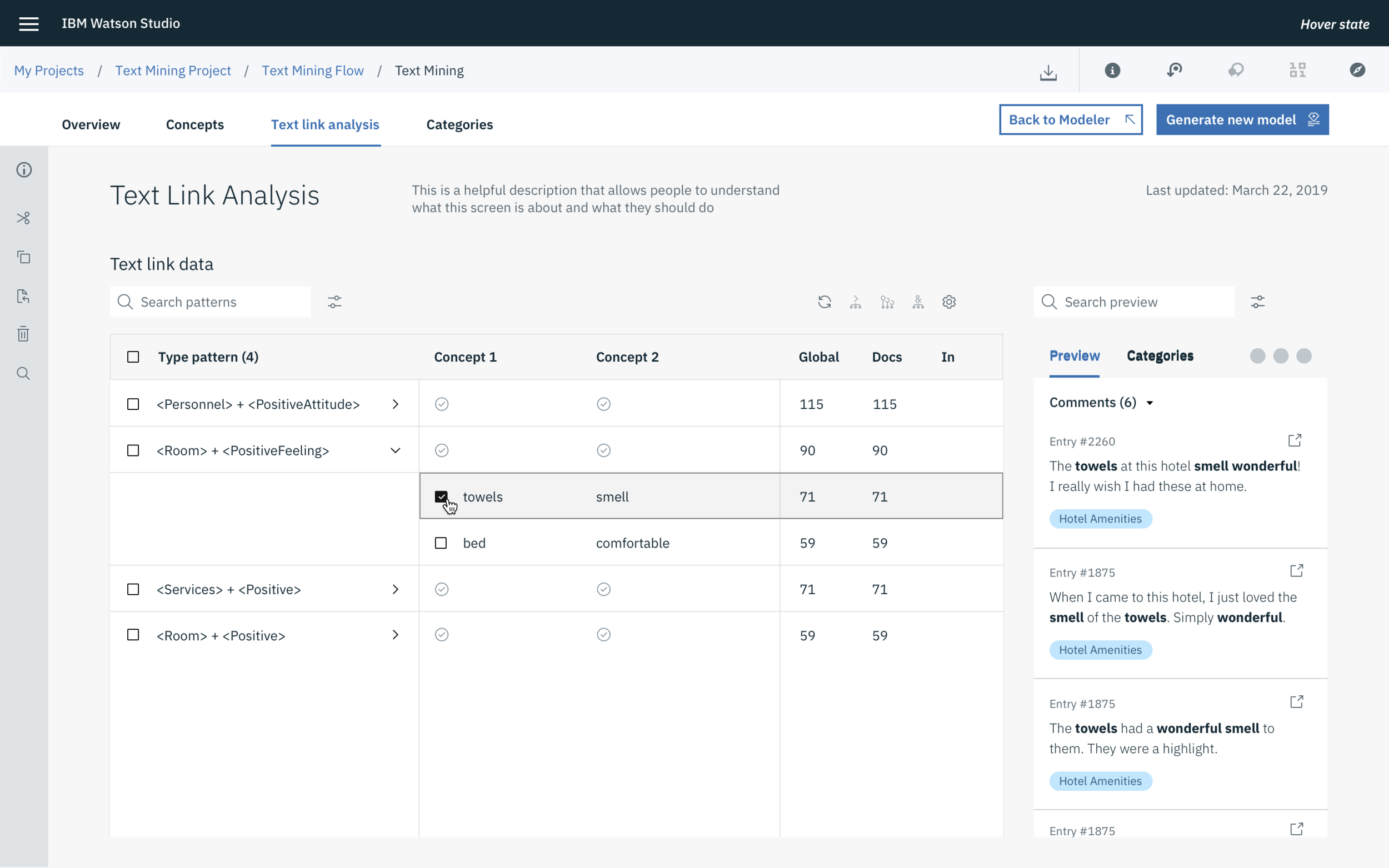This screenshot has height=868, width=1389.
Task: Open Entry #2260 in new window
Action: [x=1295, y=440]
